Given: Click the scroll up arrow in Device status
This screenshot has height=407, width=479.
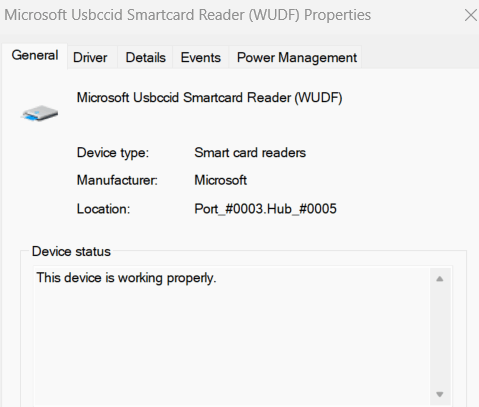Looking at the screenshot, I should (x=440, y=279).
